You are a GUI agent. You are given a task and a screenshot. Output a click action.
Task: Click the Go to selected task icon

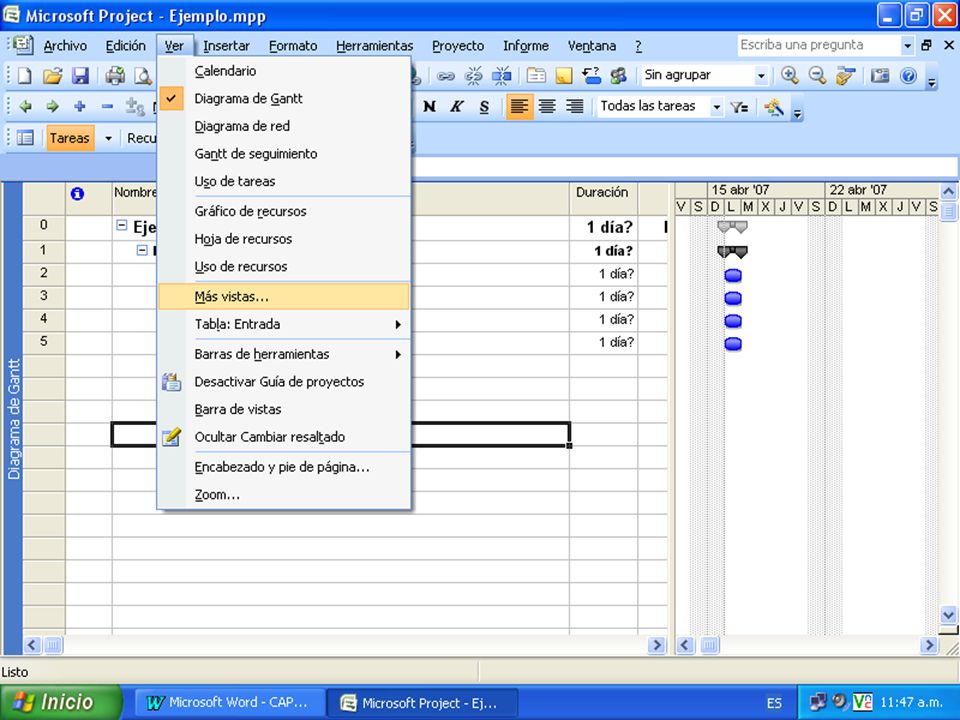846,76
